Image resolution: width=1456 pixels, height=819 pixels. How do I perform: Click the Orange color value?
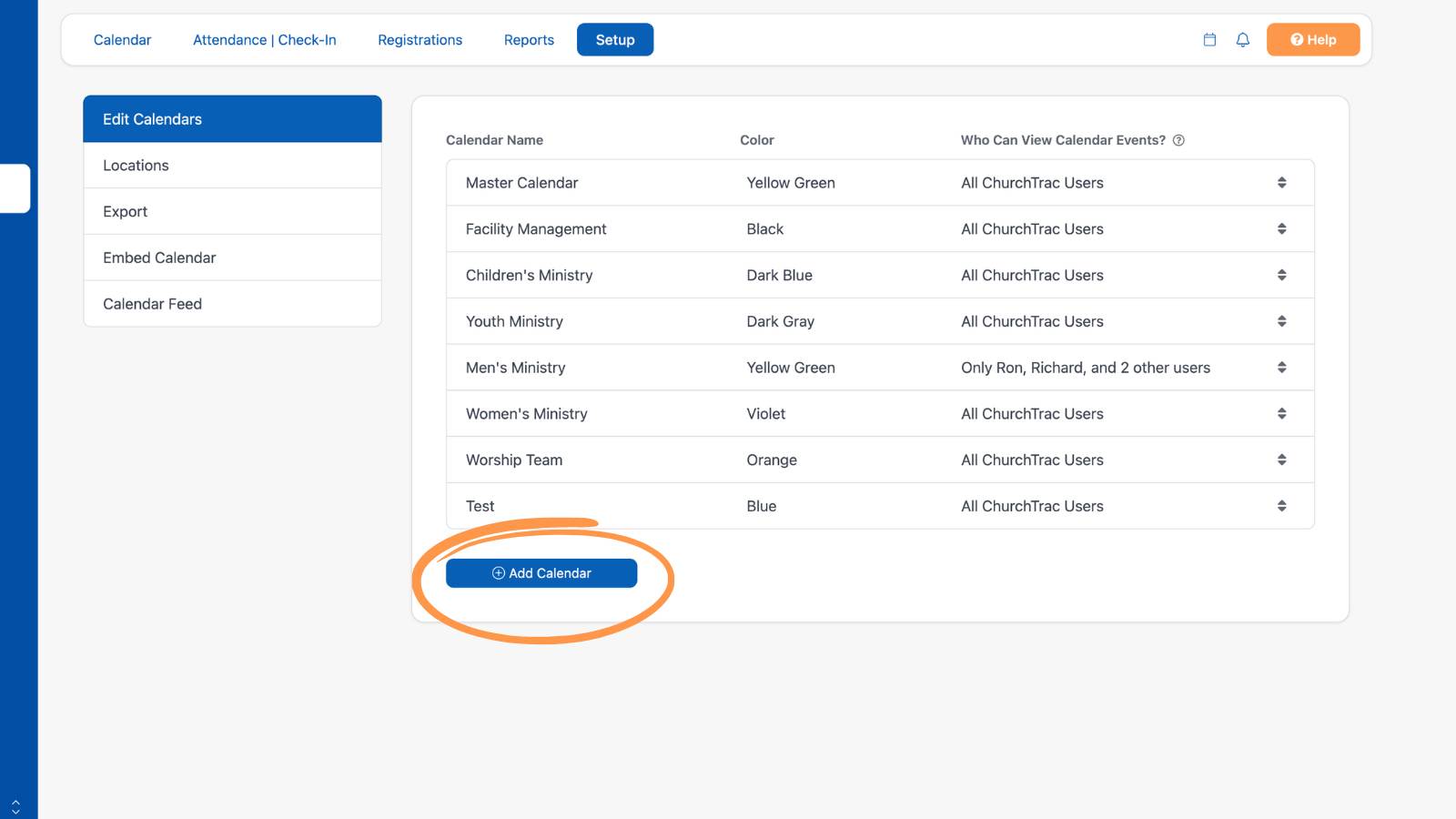click(772, 460)
